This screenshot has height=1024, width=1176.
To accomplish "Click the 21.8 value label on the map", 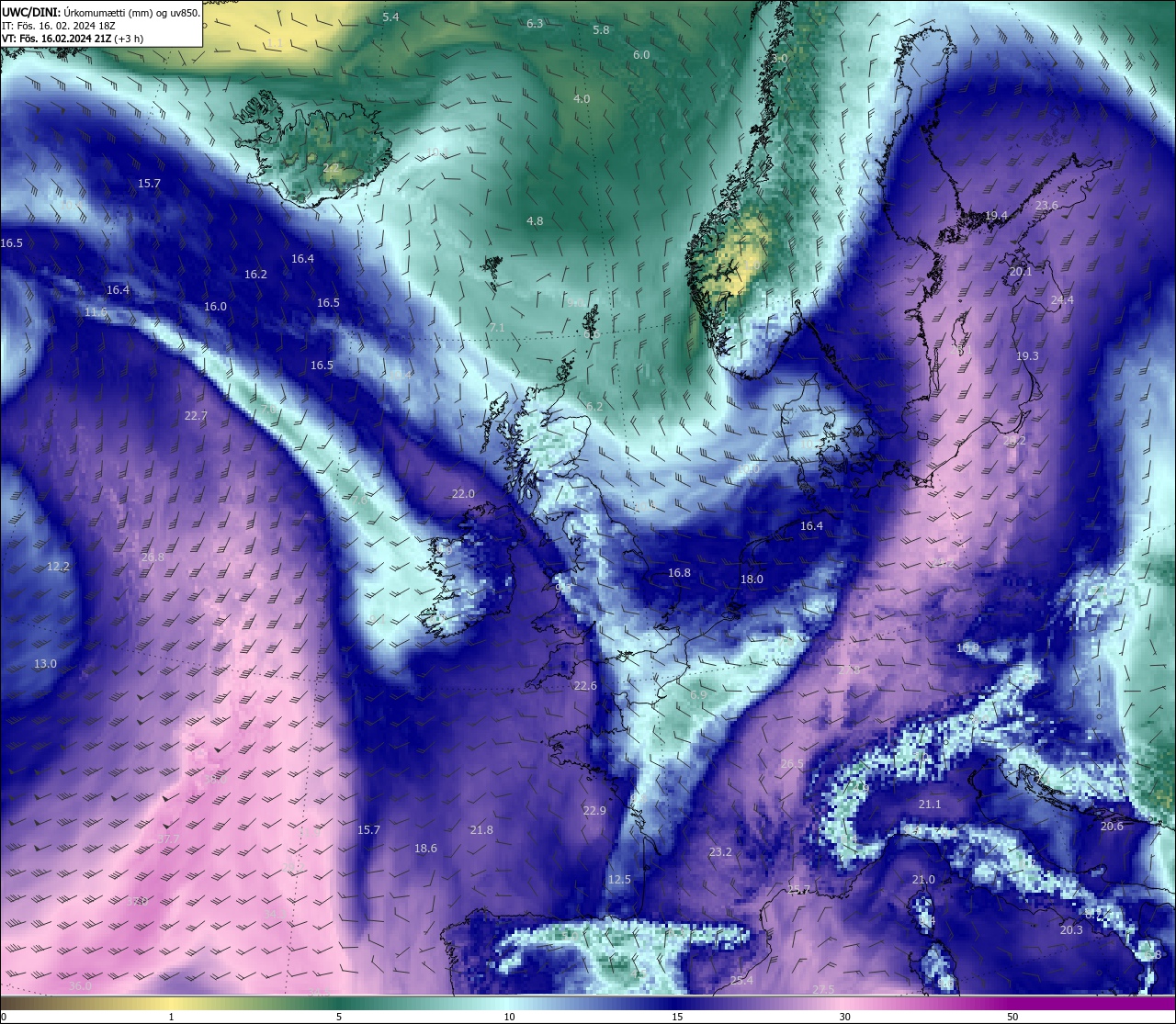I will [x=481, y=830].
